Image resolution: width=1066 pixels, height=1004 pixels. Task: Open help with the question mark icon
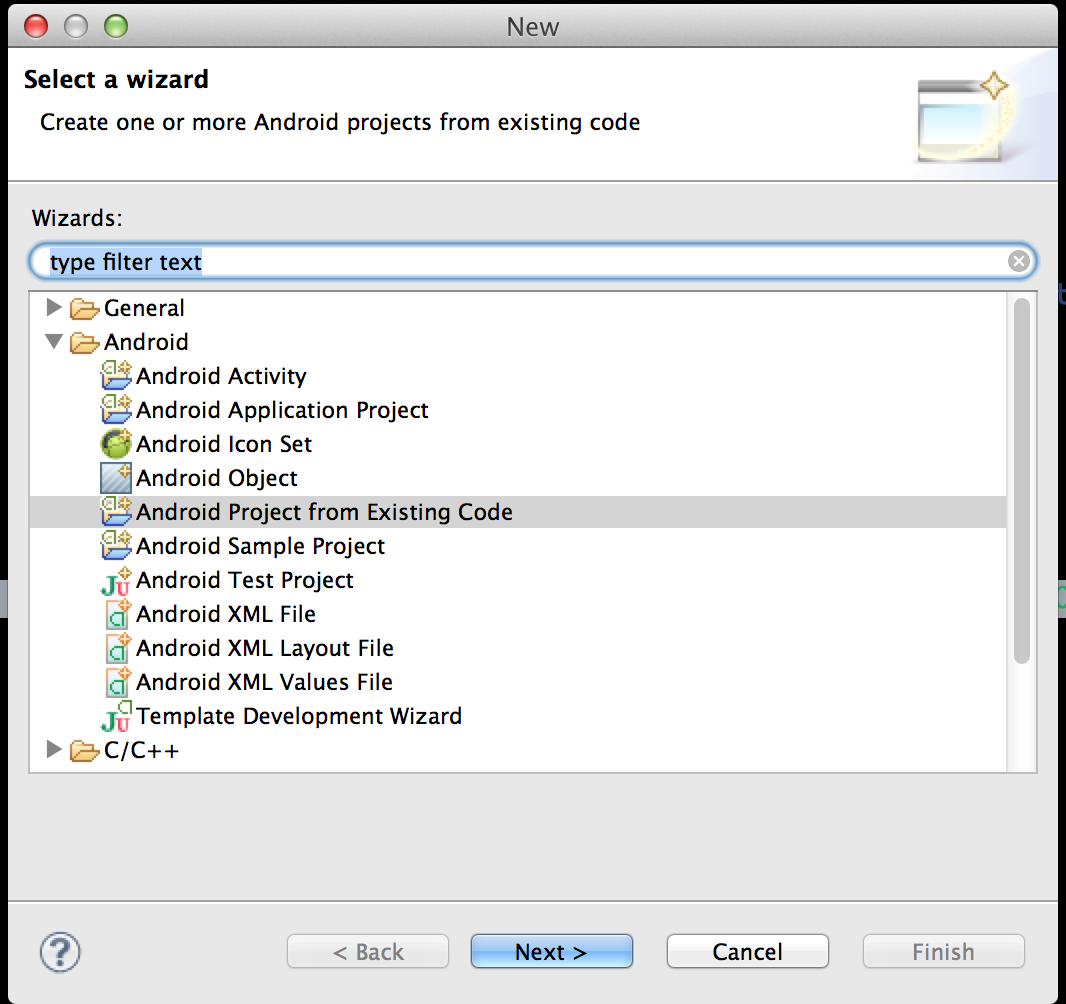(60, 952)
